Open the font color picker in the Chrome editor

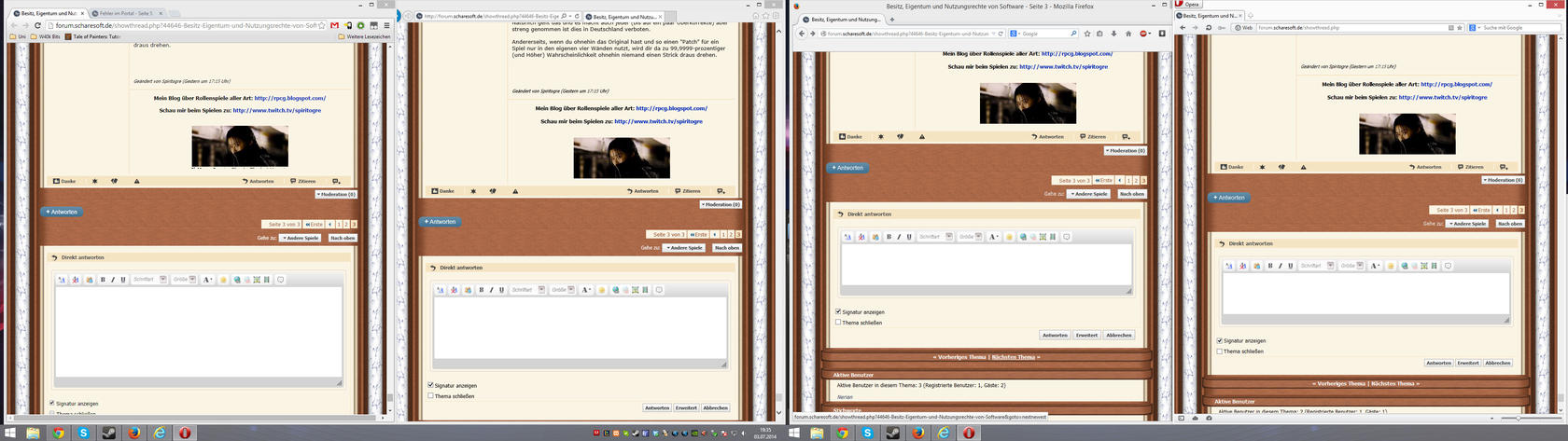coord(207,280)
